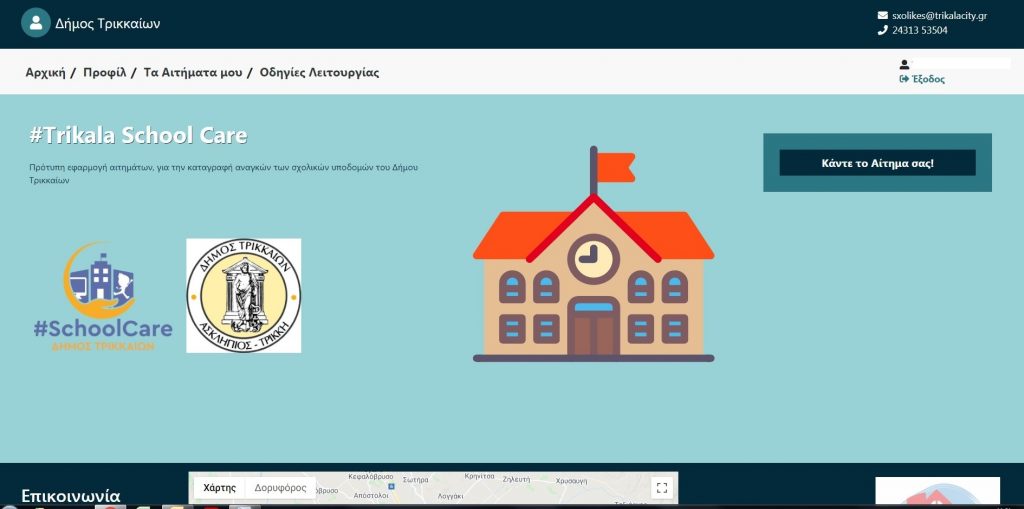Click the sxolikes@trikalacity.gr email address
Screen dimensions: 1024x509
[x=939, y=16]
